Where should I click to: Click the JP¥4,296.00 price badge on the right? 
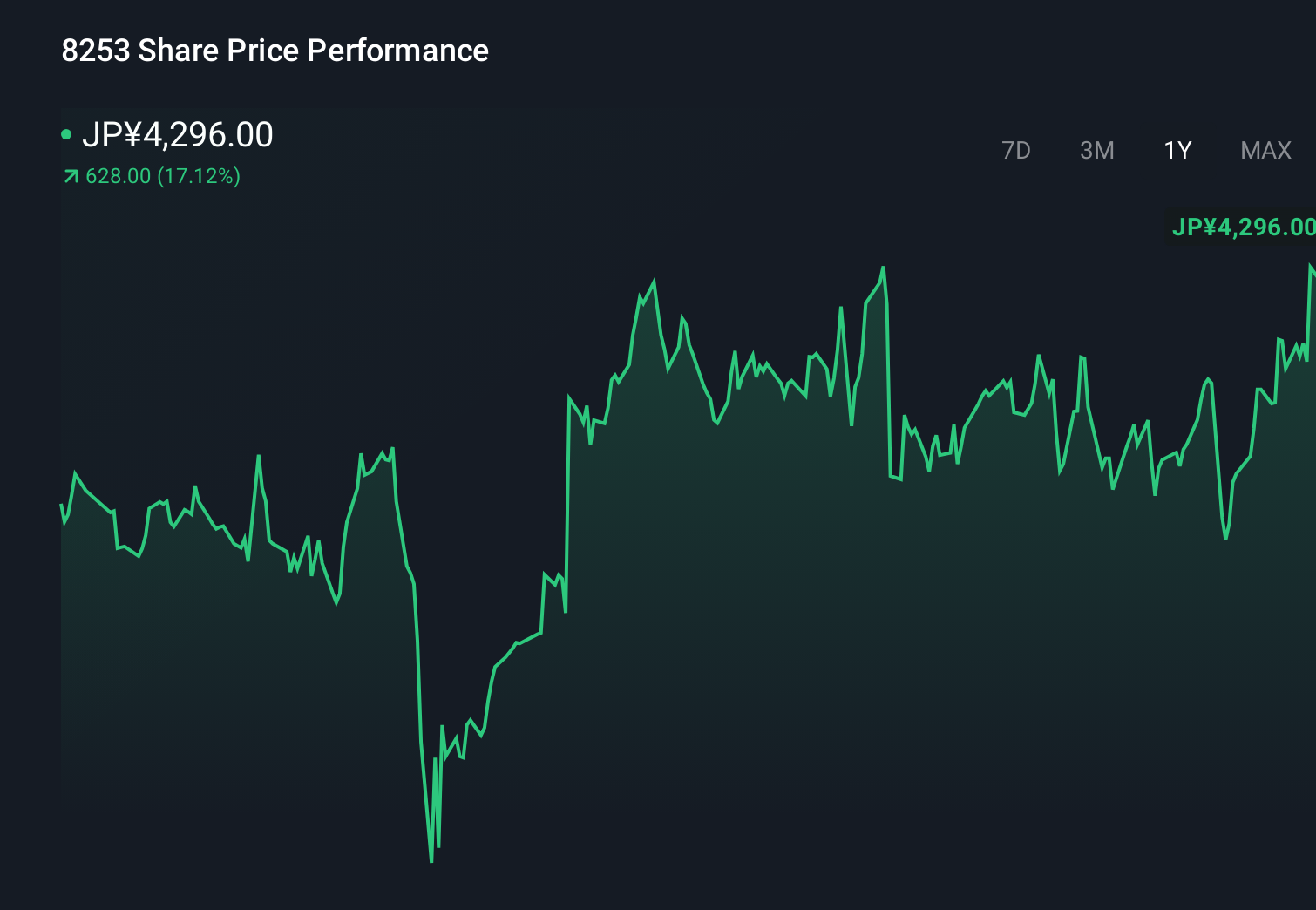pos(1244,226)
